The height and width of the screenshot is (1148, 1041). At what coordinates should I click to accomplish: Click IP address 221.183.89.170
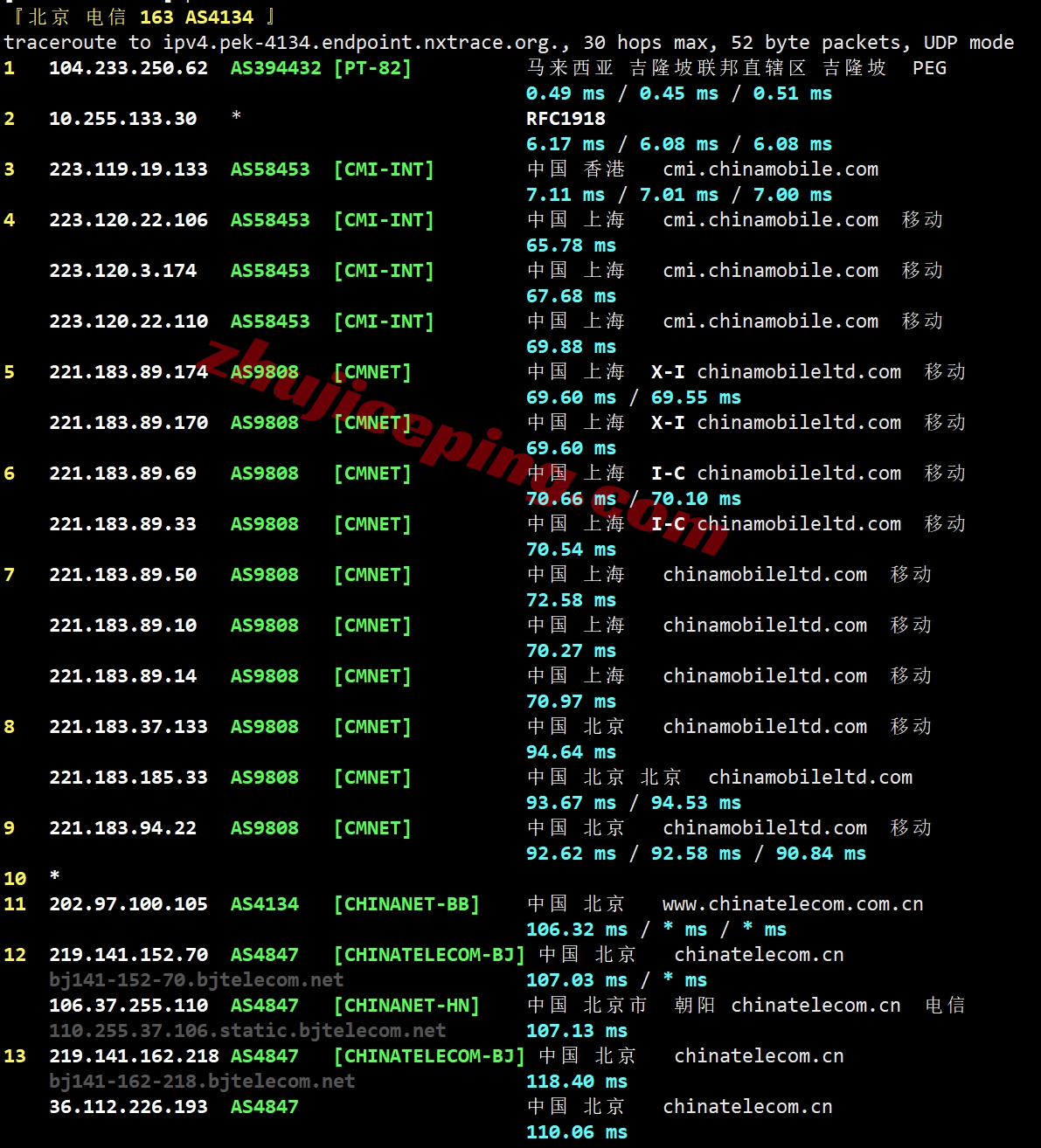click(x=128, y=423)
